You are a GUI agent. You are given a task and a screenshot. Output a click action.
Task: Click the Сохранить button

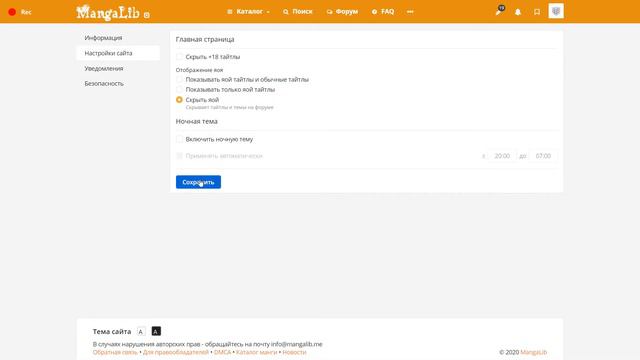click(x=198, y=182)
